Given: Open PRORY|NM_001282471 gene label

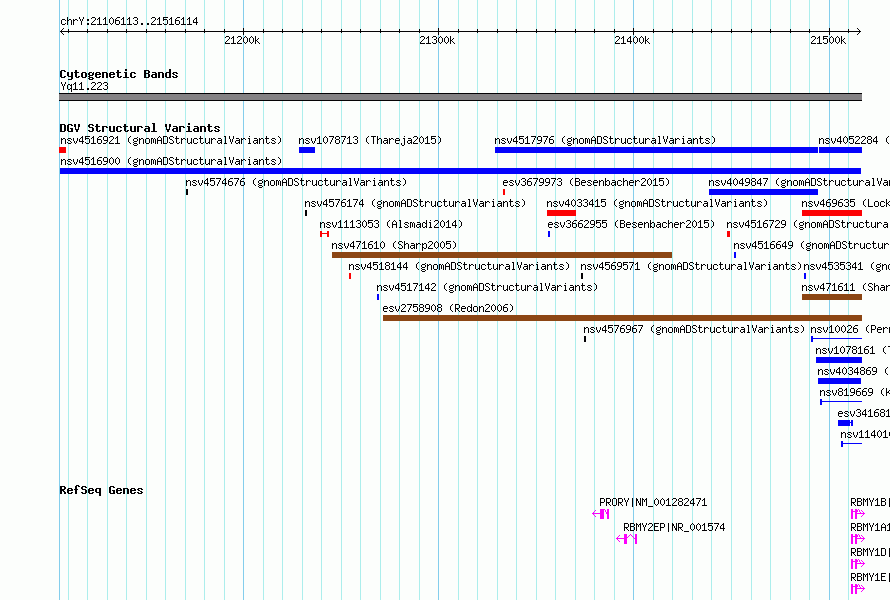Looking at the screenshot, I should pos(653,502).
